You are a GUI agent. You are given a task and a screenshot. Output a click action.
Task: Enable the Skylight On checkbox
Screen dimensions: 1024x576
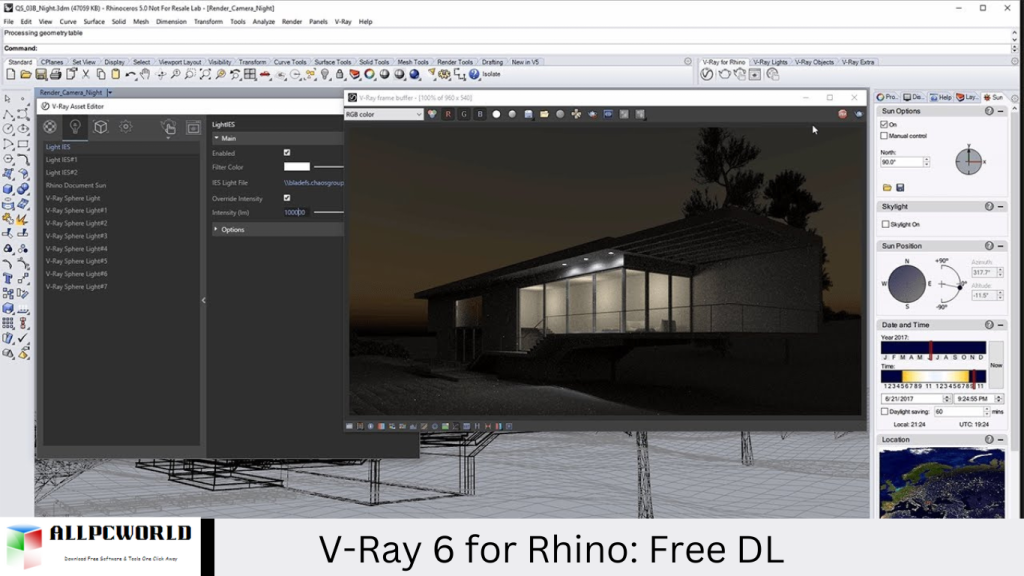886,224
